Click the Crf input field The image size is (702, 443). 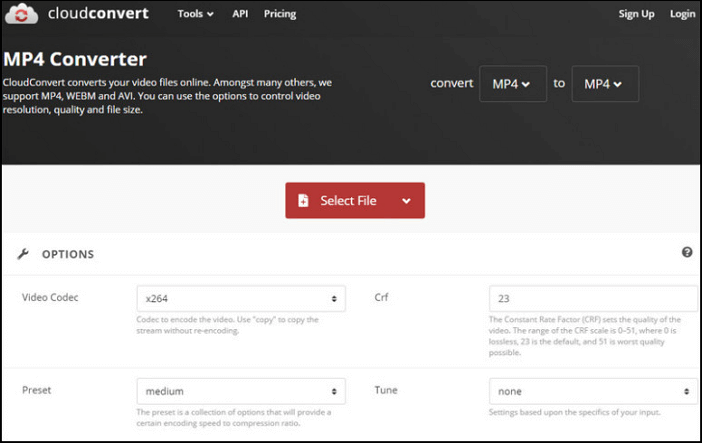(x=592, y=298)
